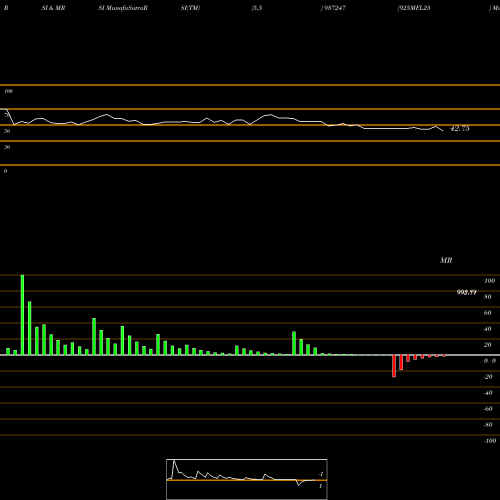Click the 40 label on MR axis
Image resolution: width=500 pixels, height=500 pixels.
pos(487,329)
